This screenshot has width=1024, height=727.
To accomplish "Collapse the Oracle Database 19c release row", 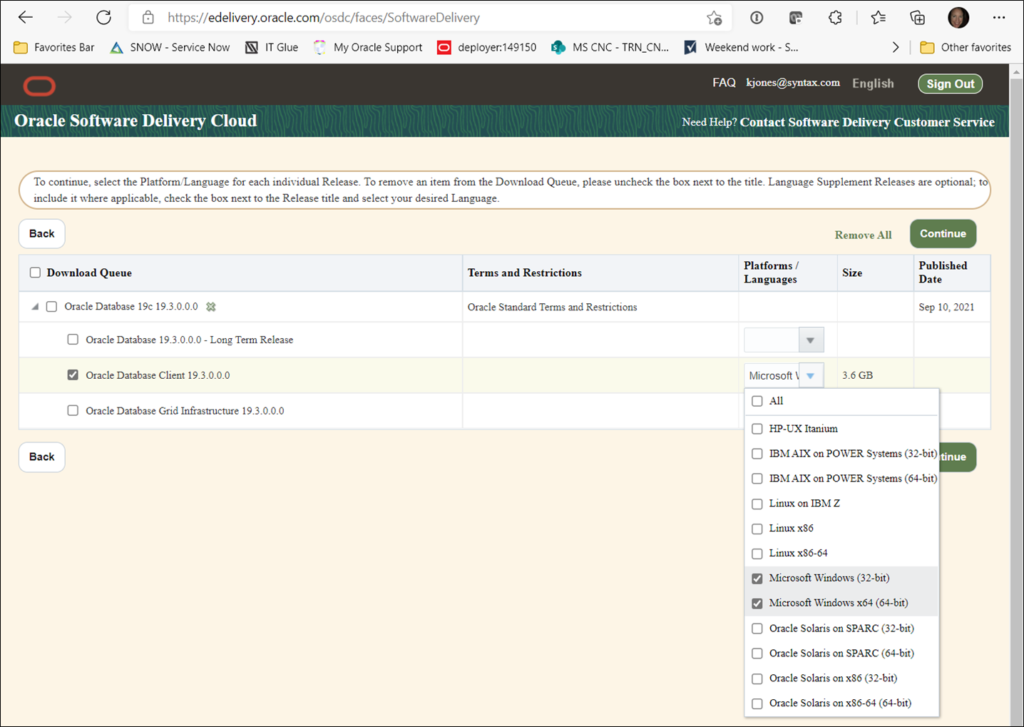I will (x=34, y=307).
